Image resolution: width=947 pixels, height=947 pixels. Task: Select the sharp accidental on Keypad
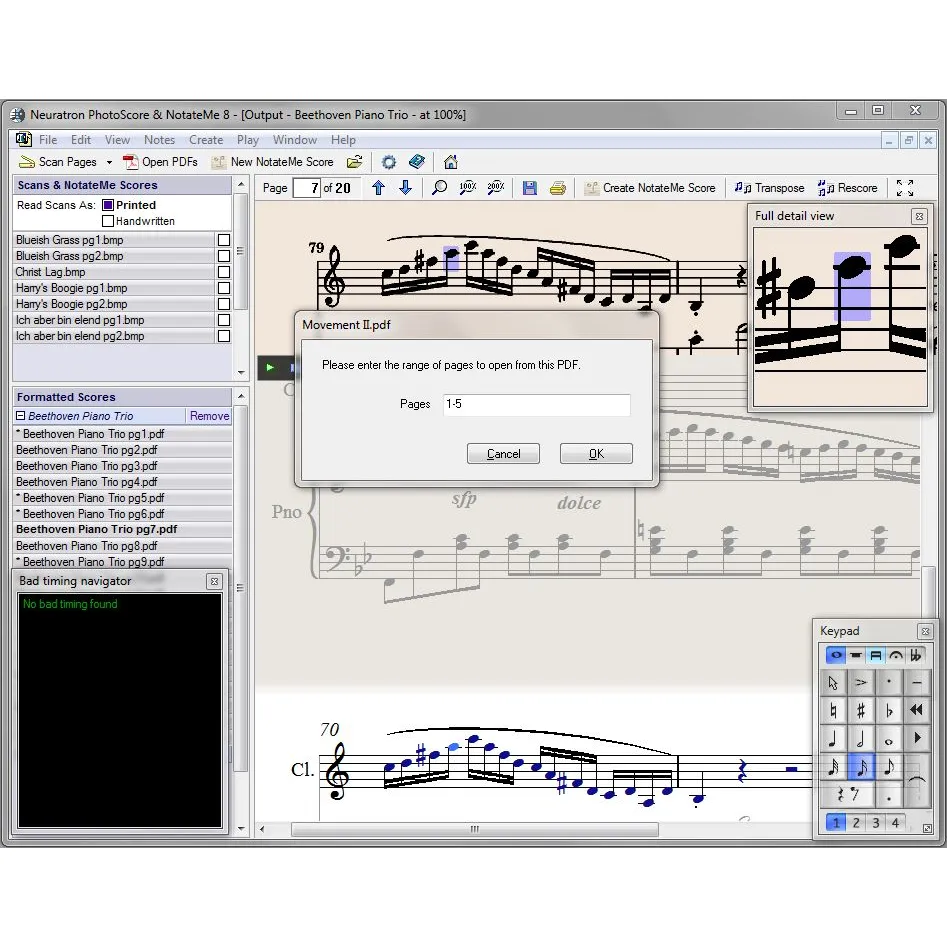click(861, 710)
